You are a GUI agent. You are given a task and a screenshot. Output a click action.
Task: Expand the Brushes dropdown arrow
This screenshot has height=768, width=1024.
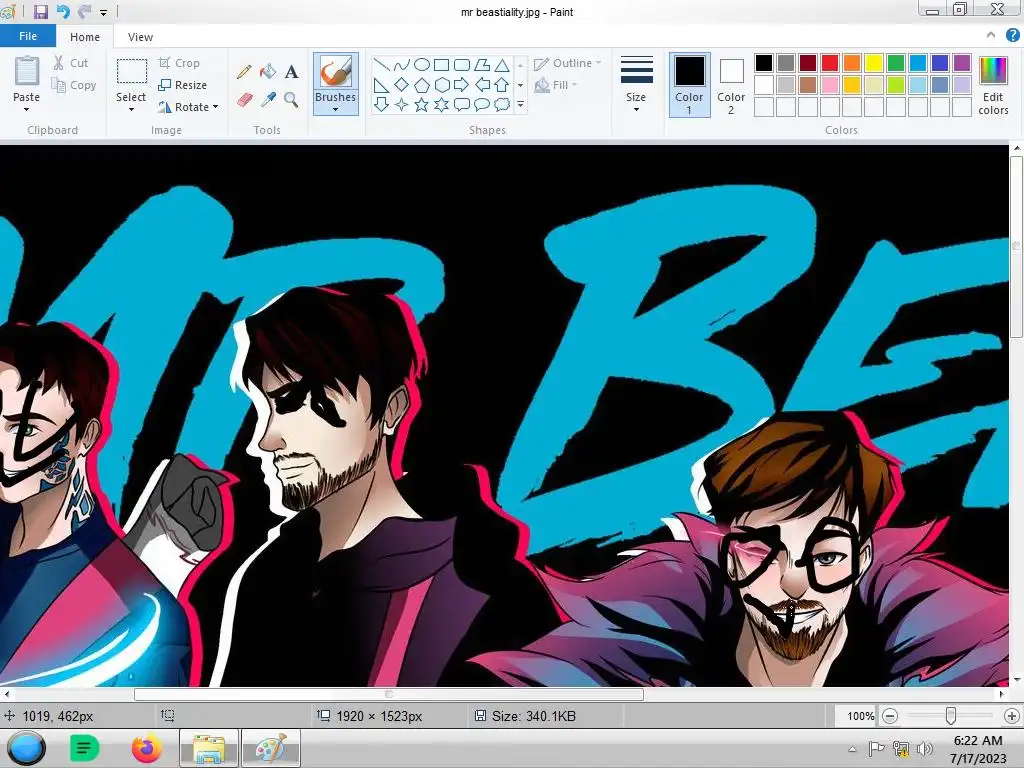point(335,110)
